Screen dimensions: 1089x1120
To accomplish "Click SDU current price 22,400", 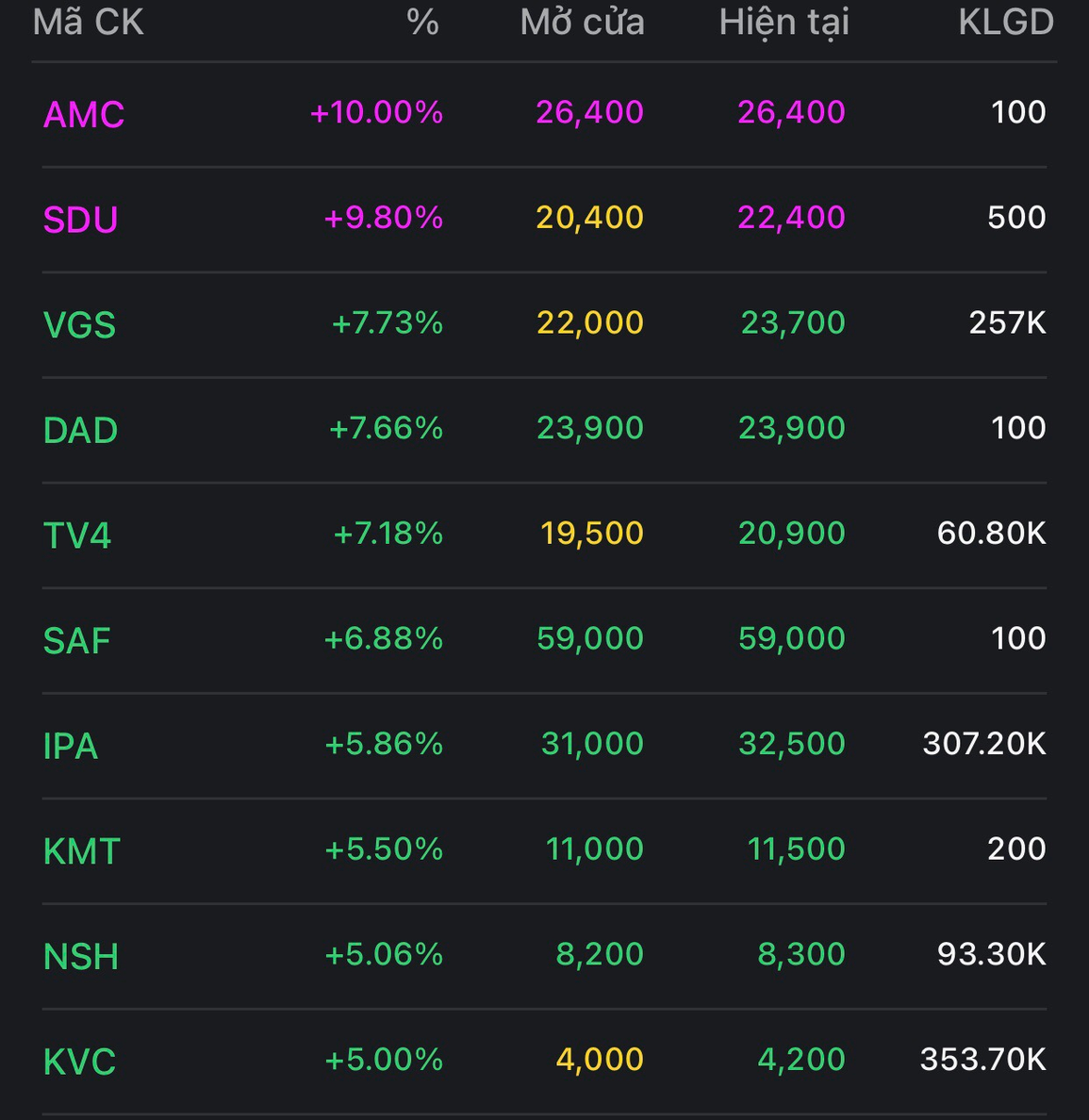I will coord(791,218).
